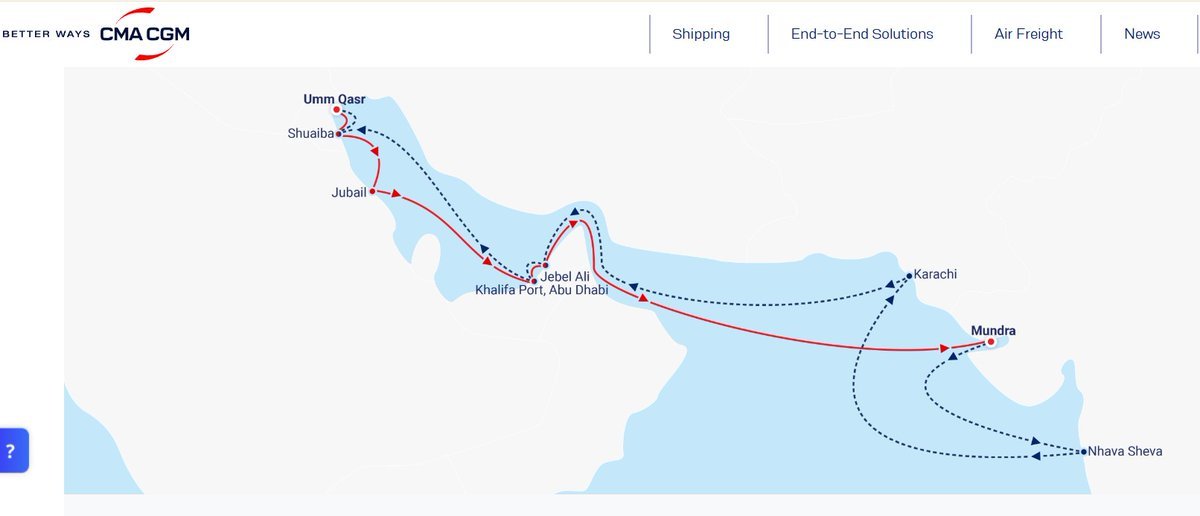
Task: Click the Umm Qasr port marker
Action: 337,110
